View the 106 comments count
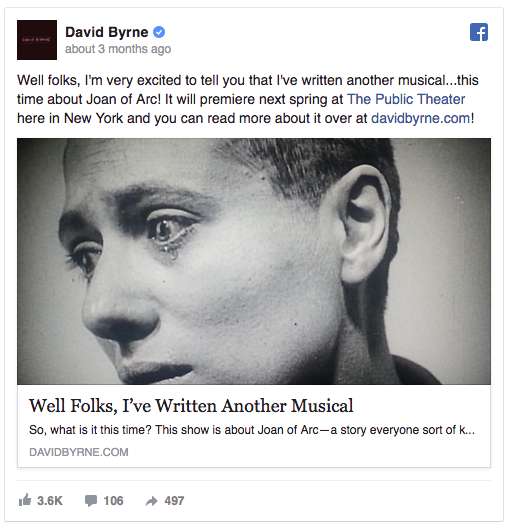This screenshot has height=529, width=510. tap(113, 501)
